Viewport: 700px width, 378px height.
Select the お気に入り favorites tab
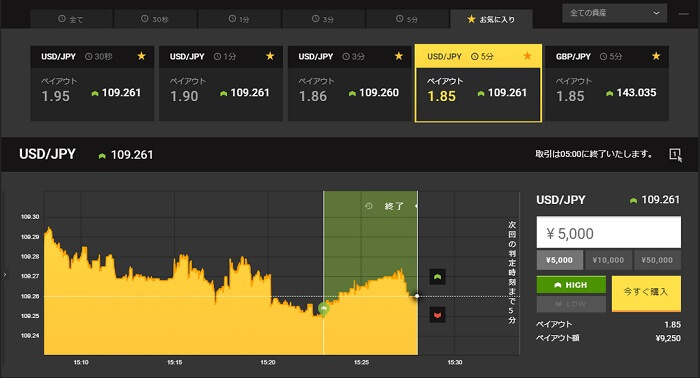491,19
